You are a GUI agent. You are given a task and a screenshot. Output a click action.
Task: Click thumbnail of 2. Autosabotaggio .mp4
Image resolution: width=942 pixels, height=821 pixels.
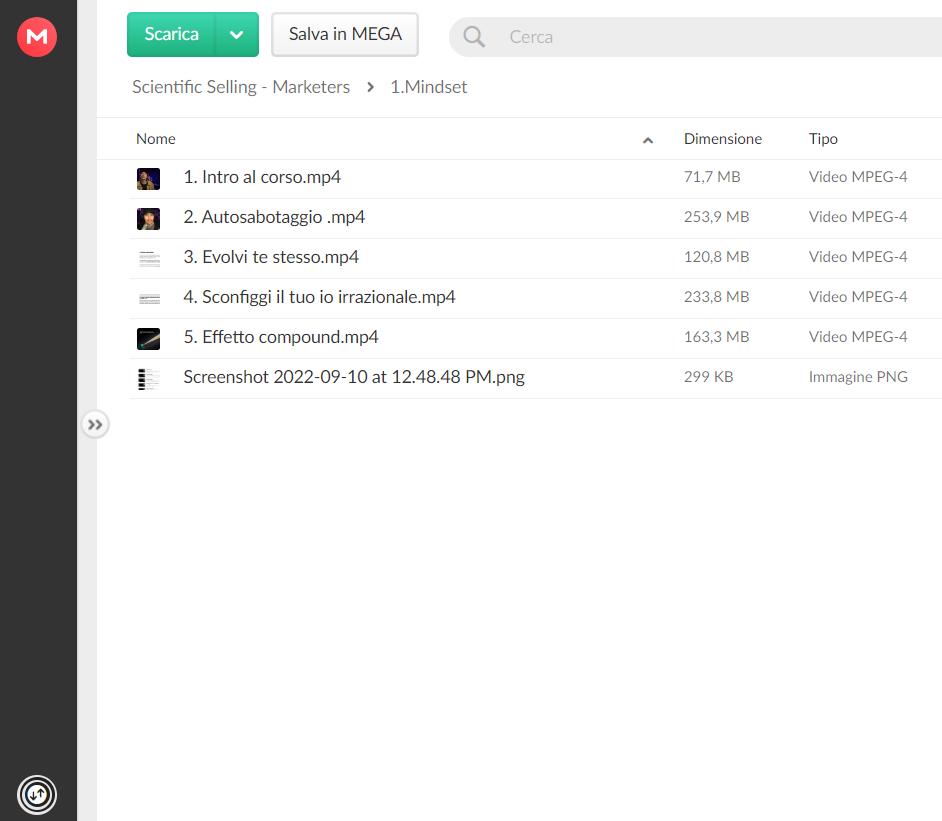[148, 219]
